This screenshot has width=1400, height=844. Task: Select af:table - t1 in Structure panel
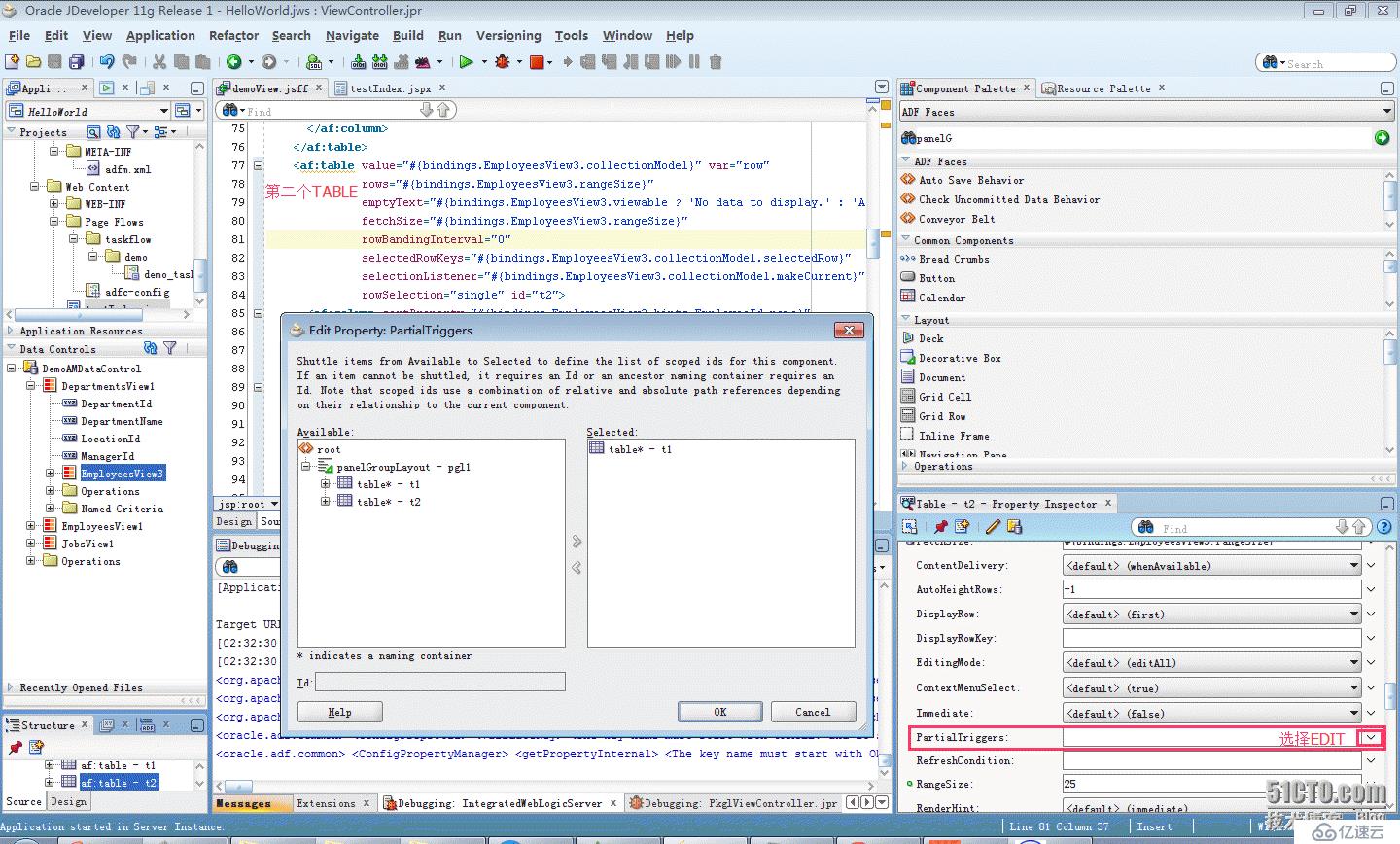pyautogui.click(x=118, y=765)
